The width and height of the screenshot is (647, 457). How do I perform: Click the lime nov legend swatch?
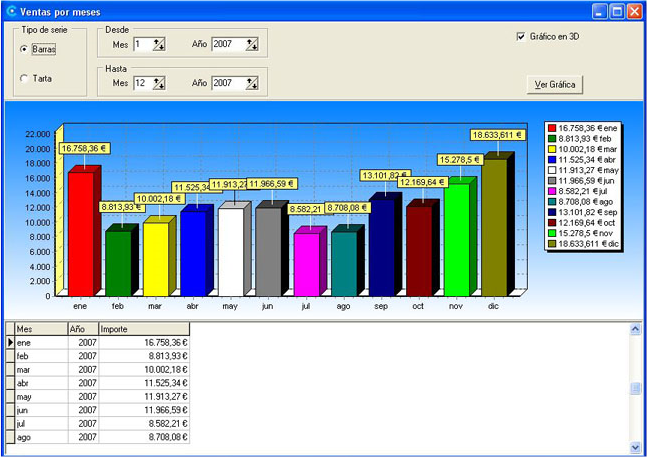(552, 233)
